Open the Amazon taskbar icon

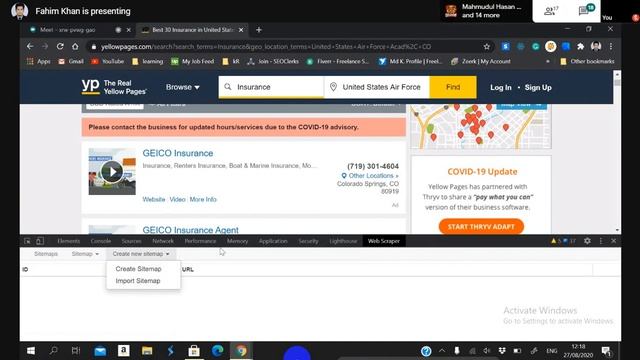[x=124, y=350]
